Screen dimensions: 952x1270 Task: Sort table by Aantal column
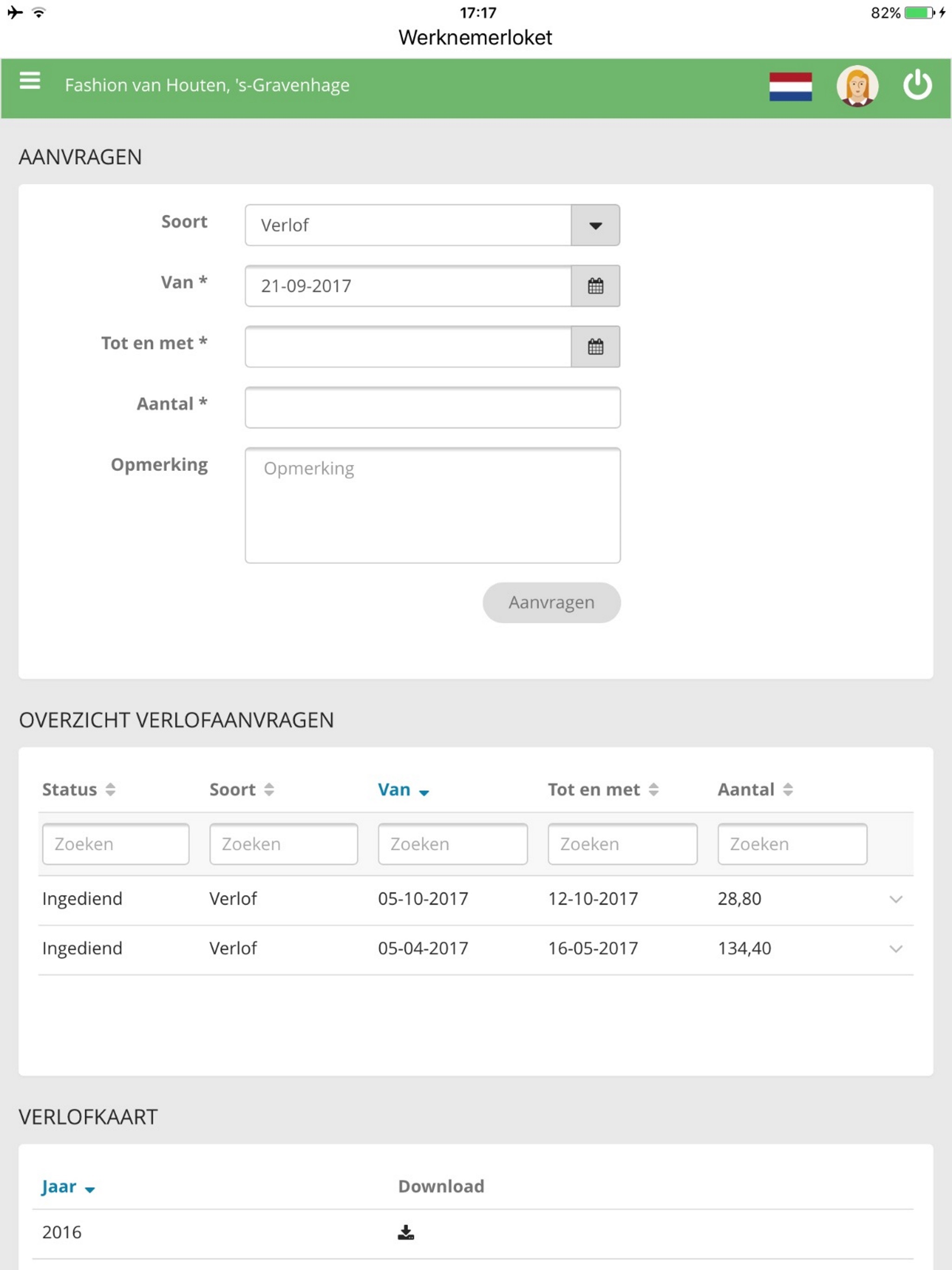click(x=755, y=789)
